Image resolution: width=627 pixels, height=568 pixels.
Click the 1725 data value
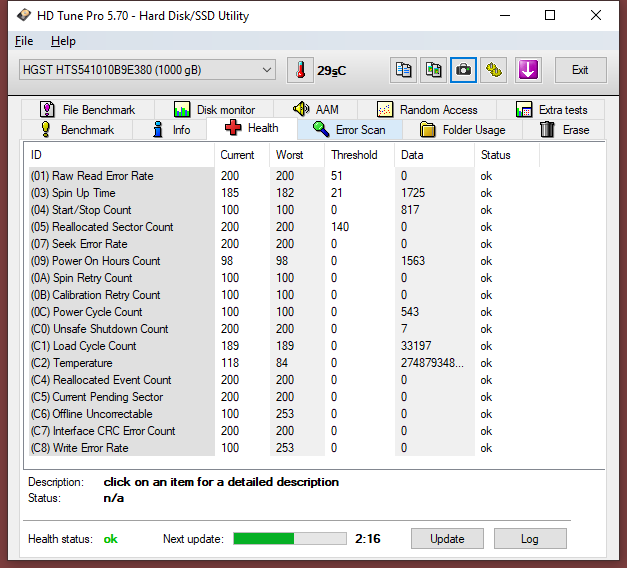tap(413, 193)
